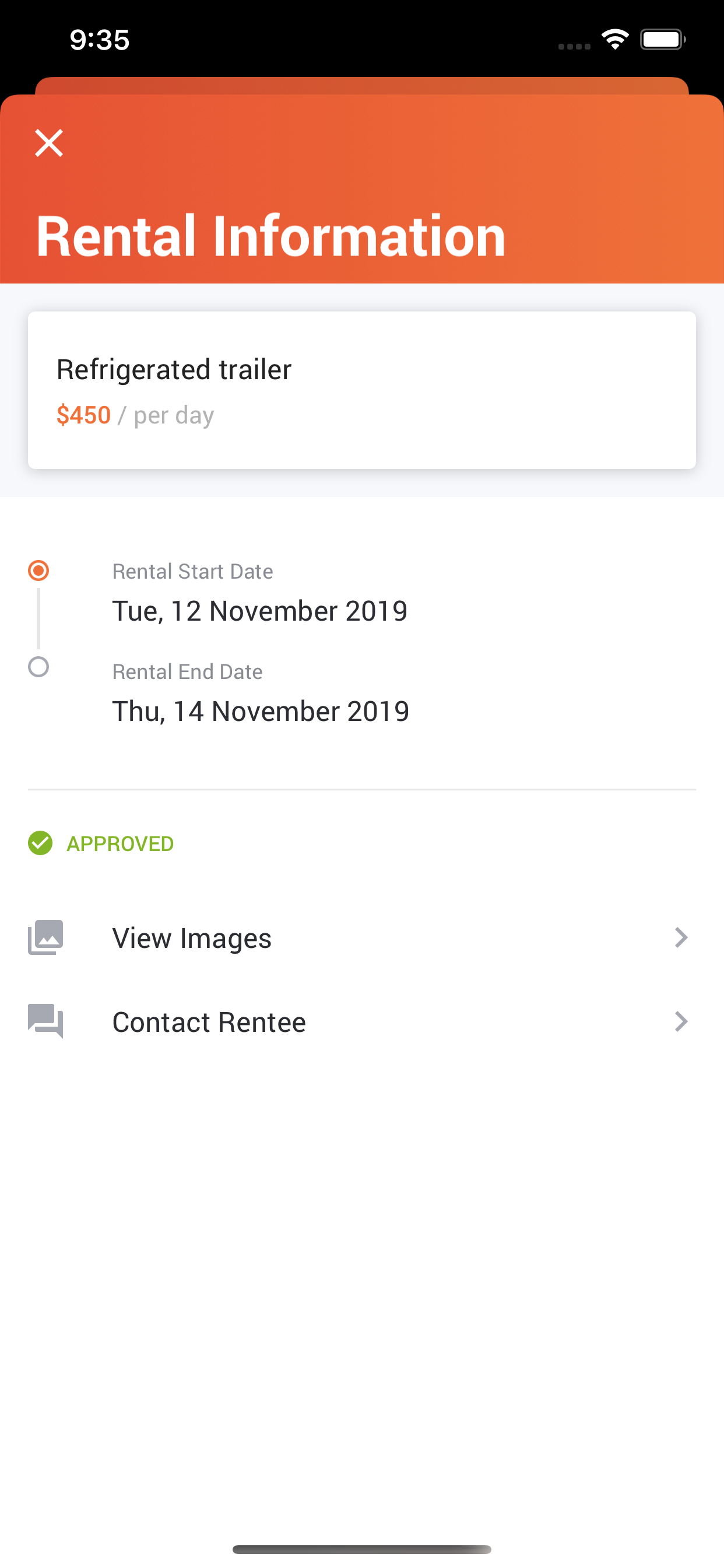Tap the APPROVED status label
The height and width of the screenshot is (1568, 724).
coord(120,843)
